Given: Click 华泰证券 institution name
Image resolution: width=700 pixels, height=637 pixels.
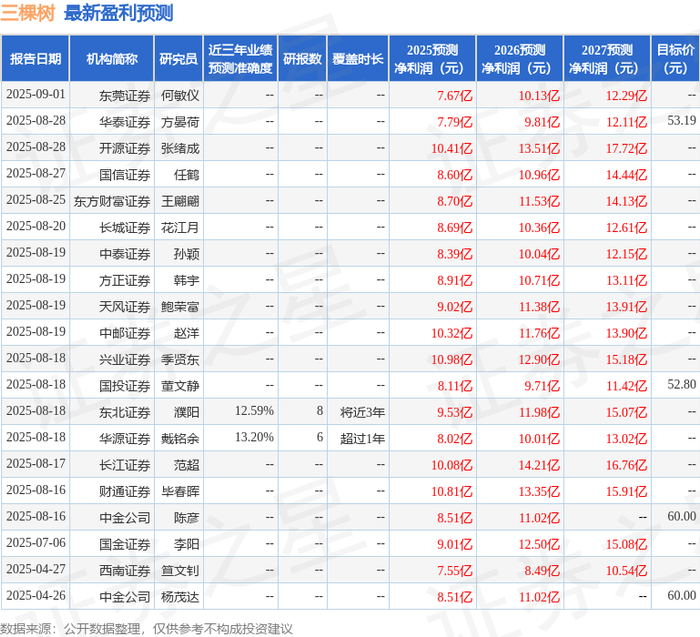Looking at the screenshot, I should click(x=125, y=122).
